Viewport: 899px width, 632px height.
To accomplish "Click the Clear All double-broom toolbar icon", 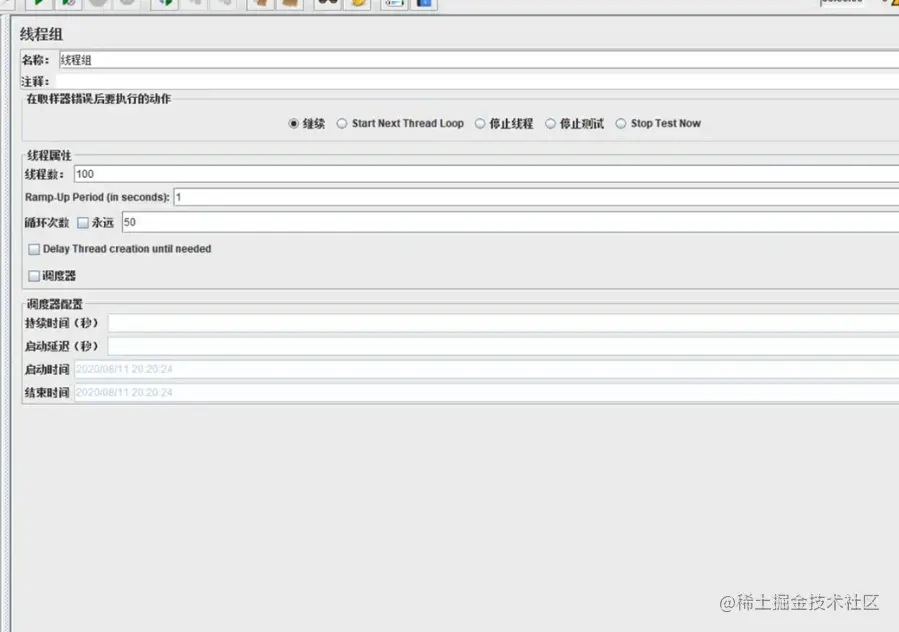I will click(291, 3).
